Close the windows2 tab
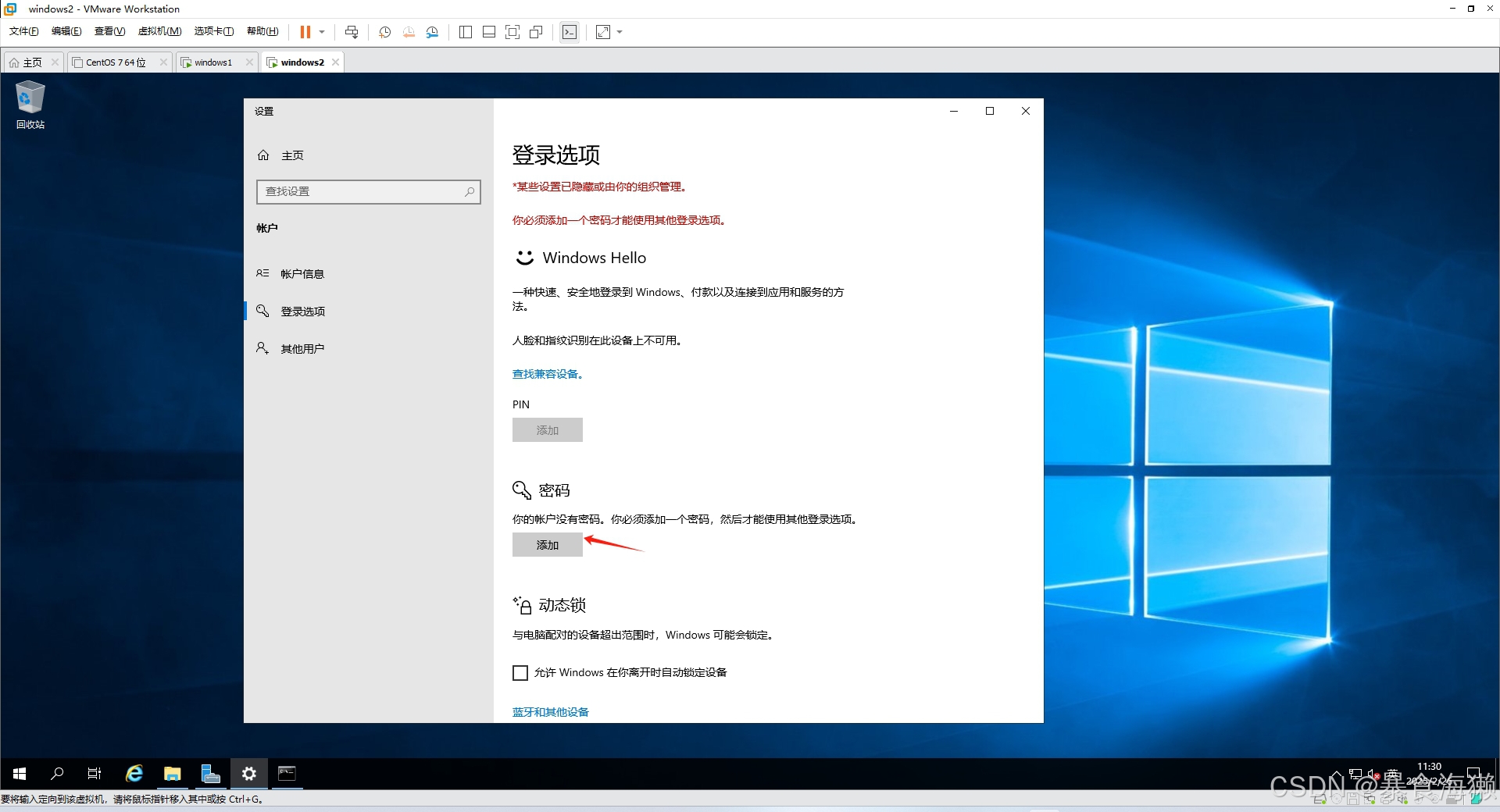This screenshot has height=812, width=1500. coord(335,62)
